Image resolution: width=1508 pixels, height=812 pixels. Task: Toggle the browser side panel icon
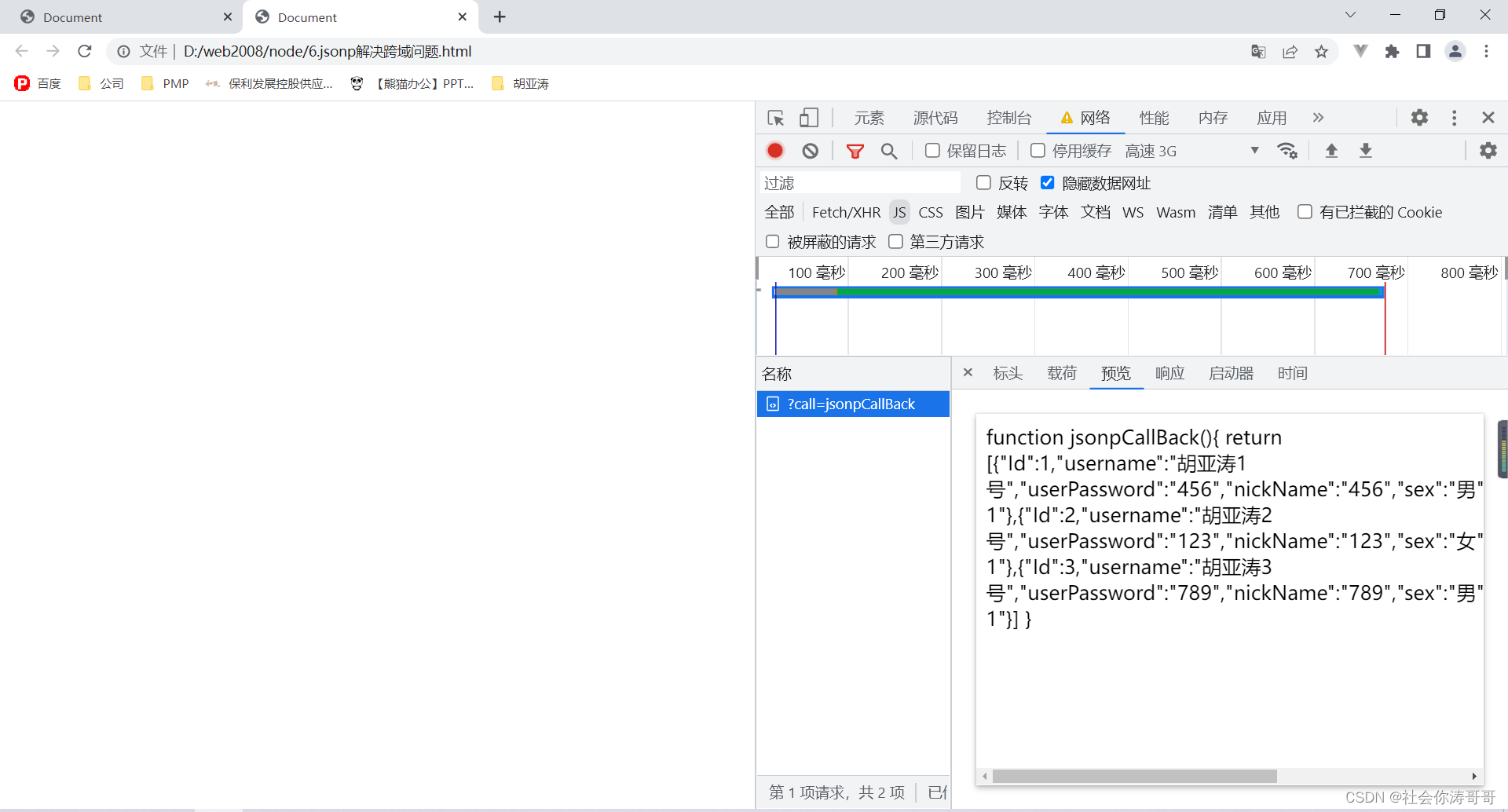pos(1423,52)
